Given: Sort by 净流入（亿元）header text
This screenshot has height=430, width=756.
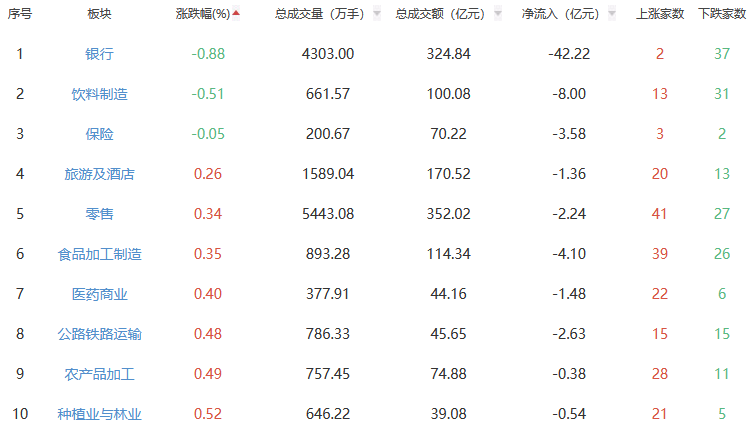Looking at the screenshot, I should [560, 14].
